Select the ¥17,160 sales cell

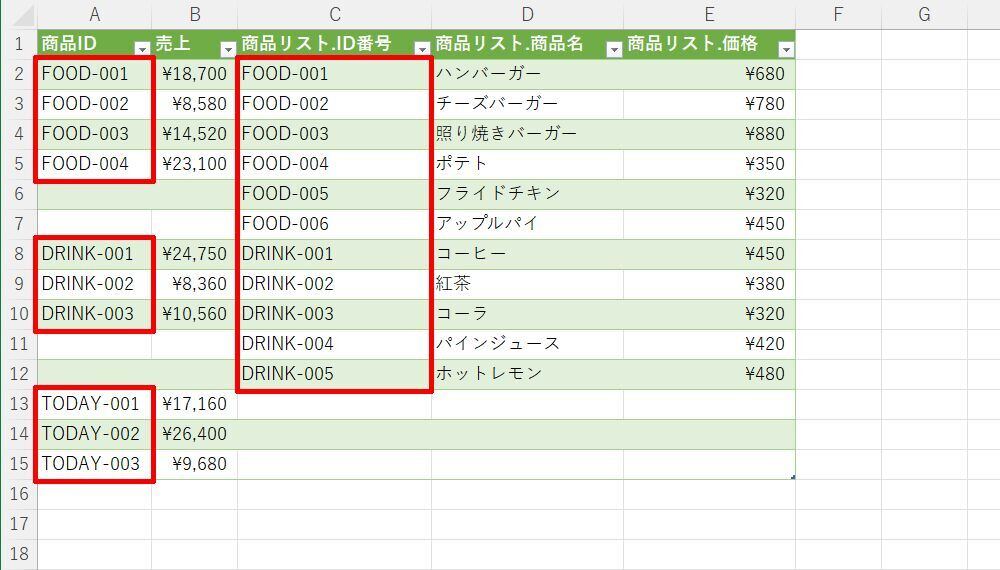pyautogui.click(x=195, y=404)
